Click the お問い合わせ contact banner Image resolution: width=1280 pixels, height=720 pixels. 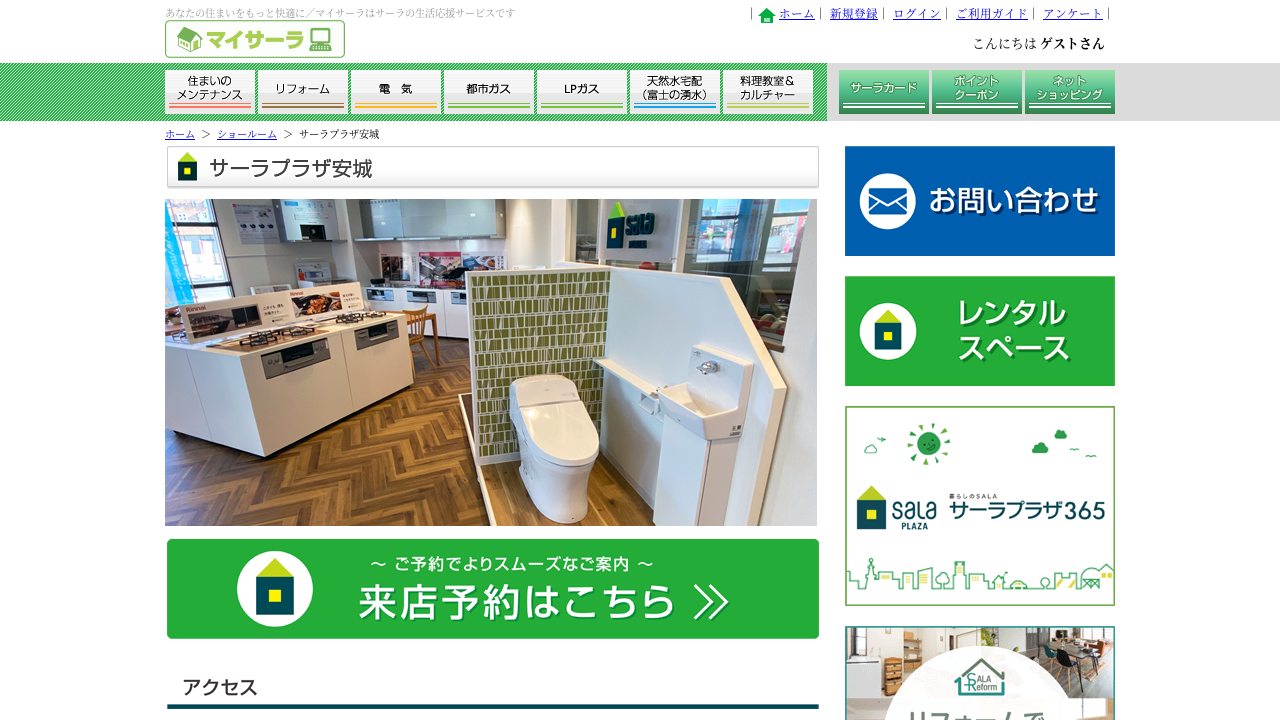[x=980, y=201]
